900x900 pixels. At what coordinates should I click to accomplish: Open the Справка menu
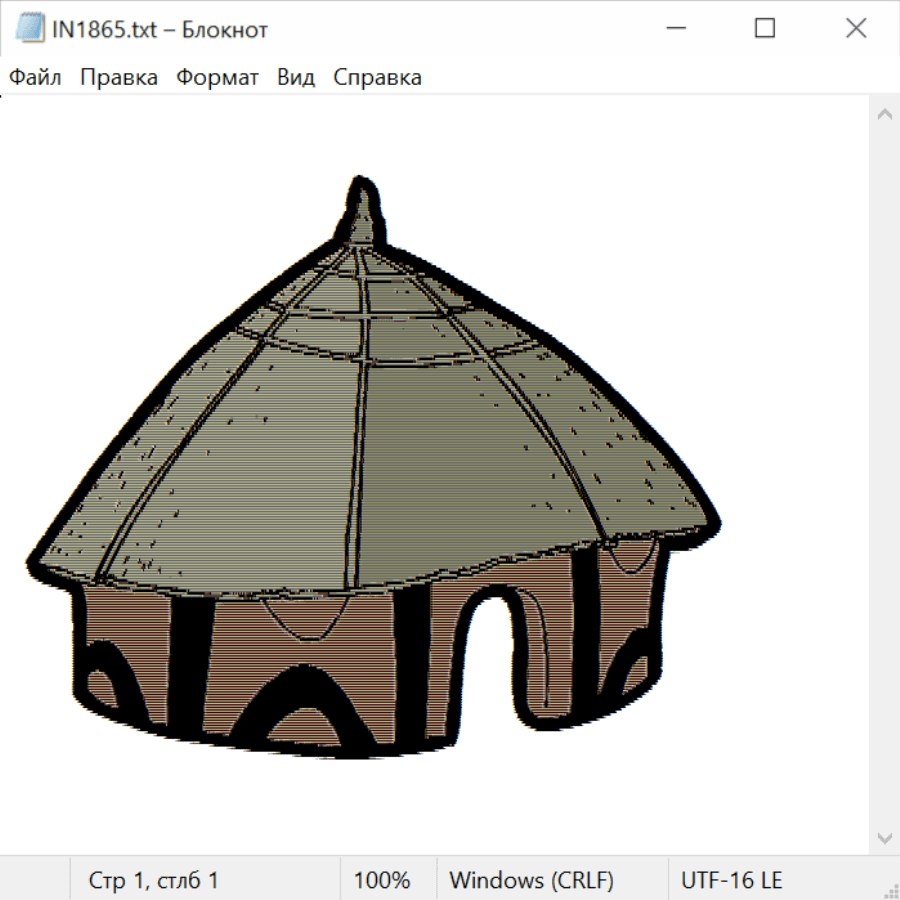click(377, 78)
